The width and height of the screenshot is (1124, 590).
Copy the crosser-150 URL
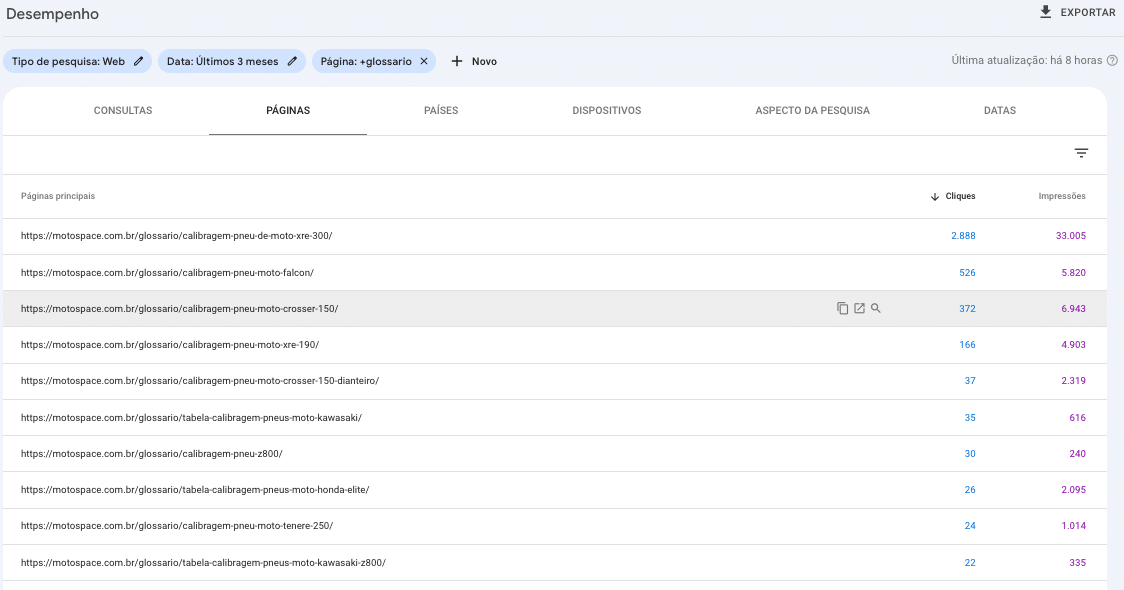click(x=842, y=308)
